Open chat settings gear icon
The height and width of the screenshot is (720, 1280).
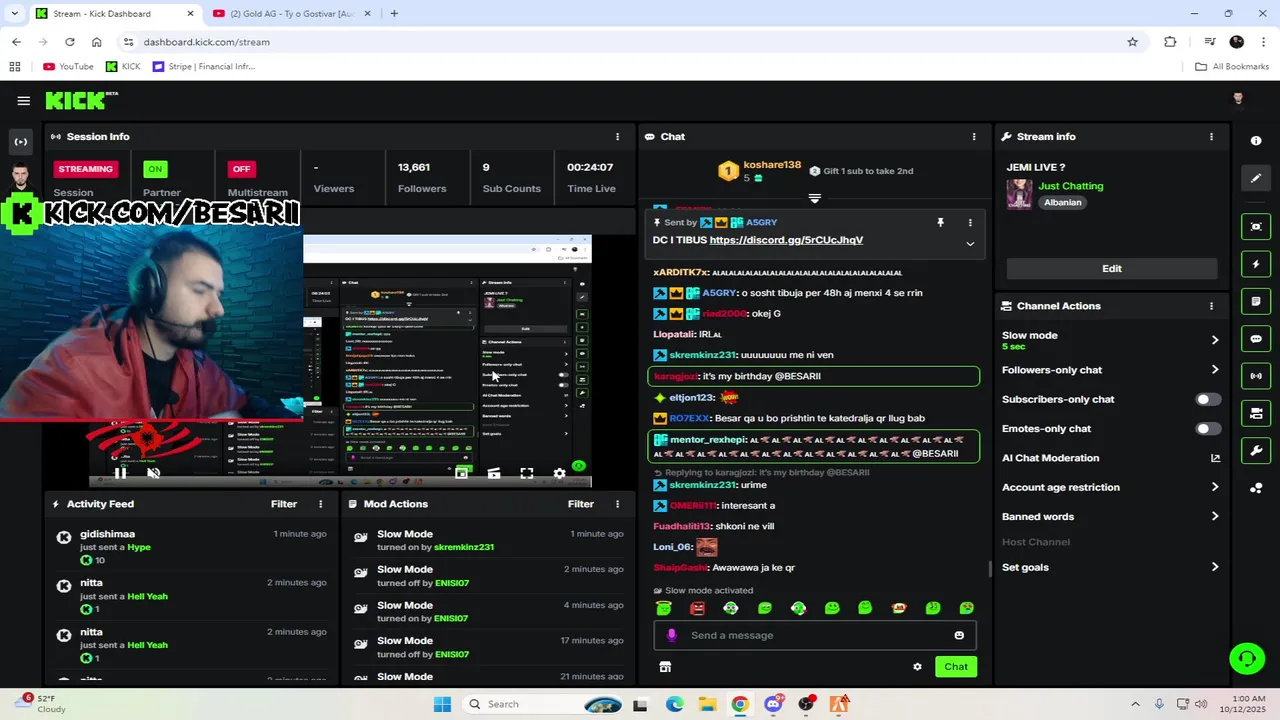[917, 667]
